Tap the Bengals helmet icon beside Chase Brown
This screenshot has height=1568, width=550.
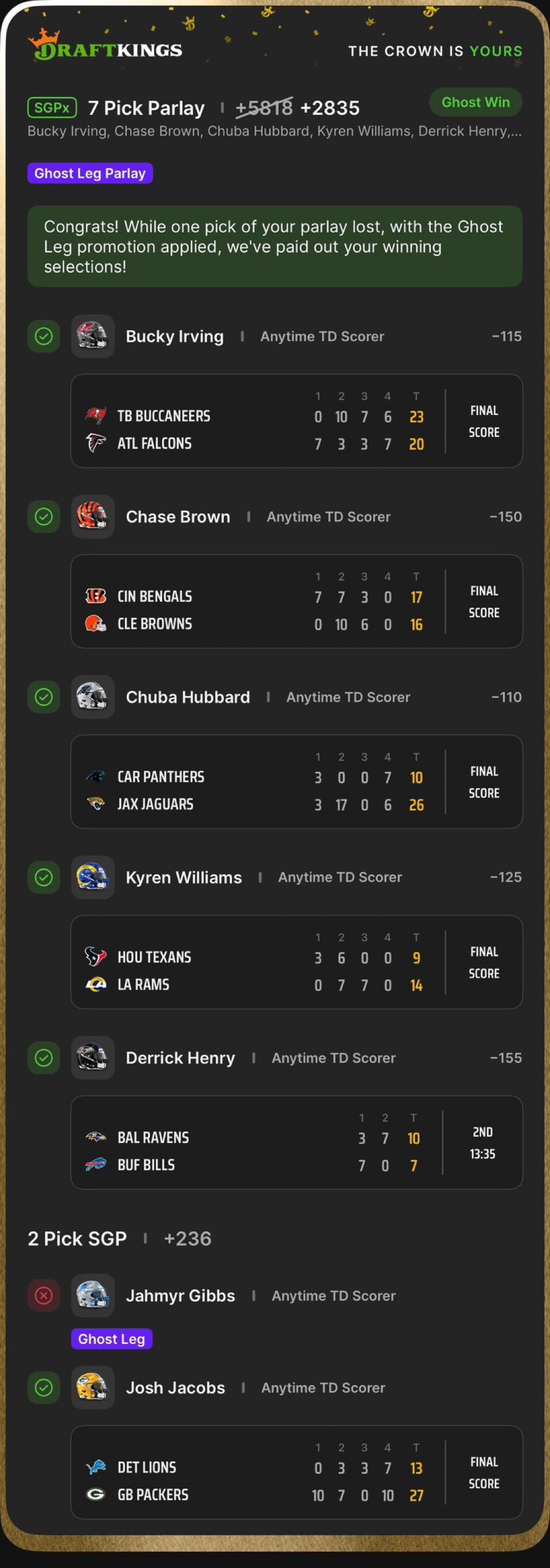coord(93,517)
